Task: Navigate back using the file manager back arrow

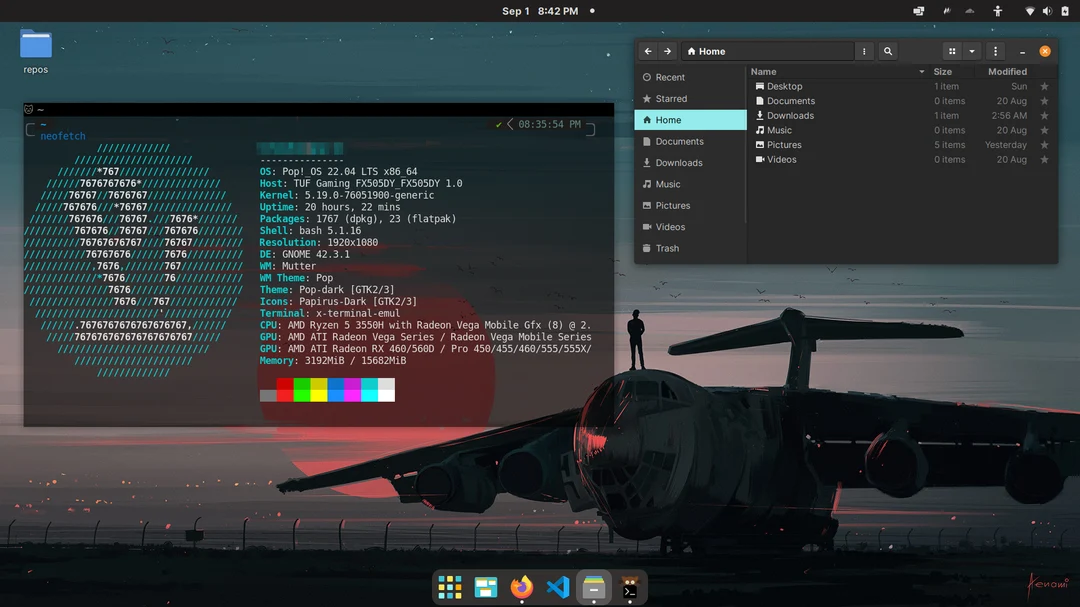Action: [647, 51]
